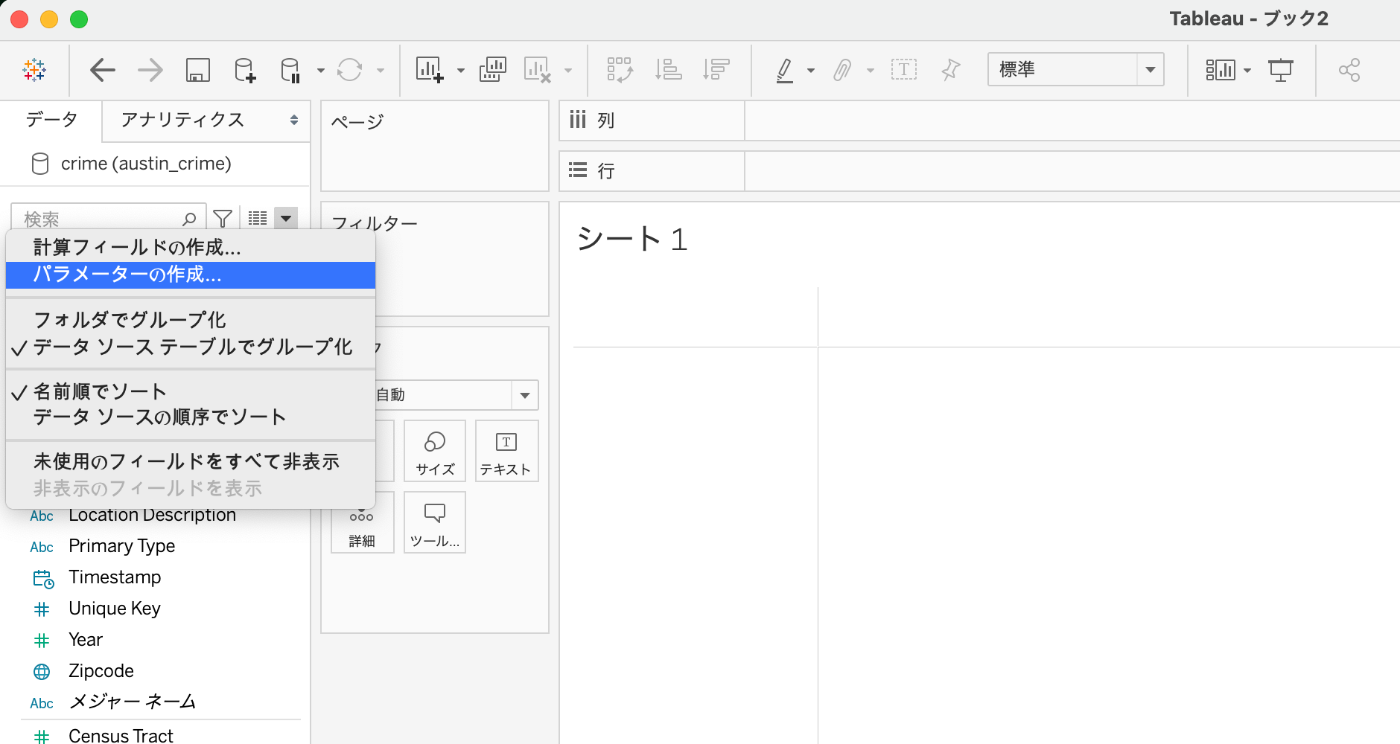Select フォルダでグループ化 option
This screenshot has height=744, width=1400.
(190, 320)
